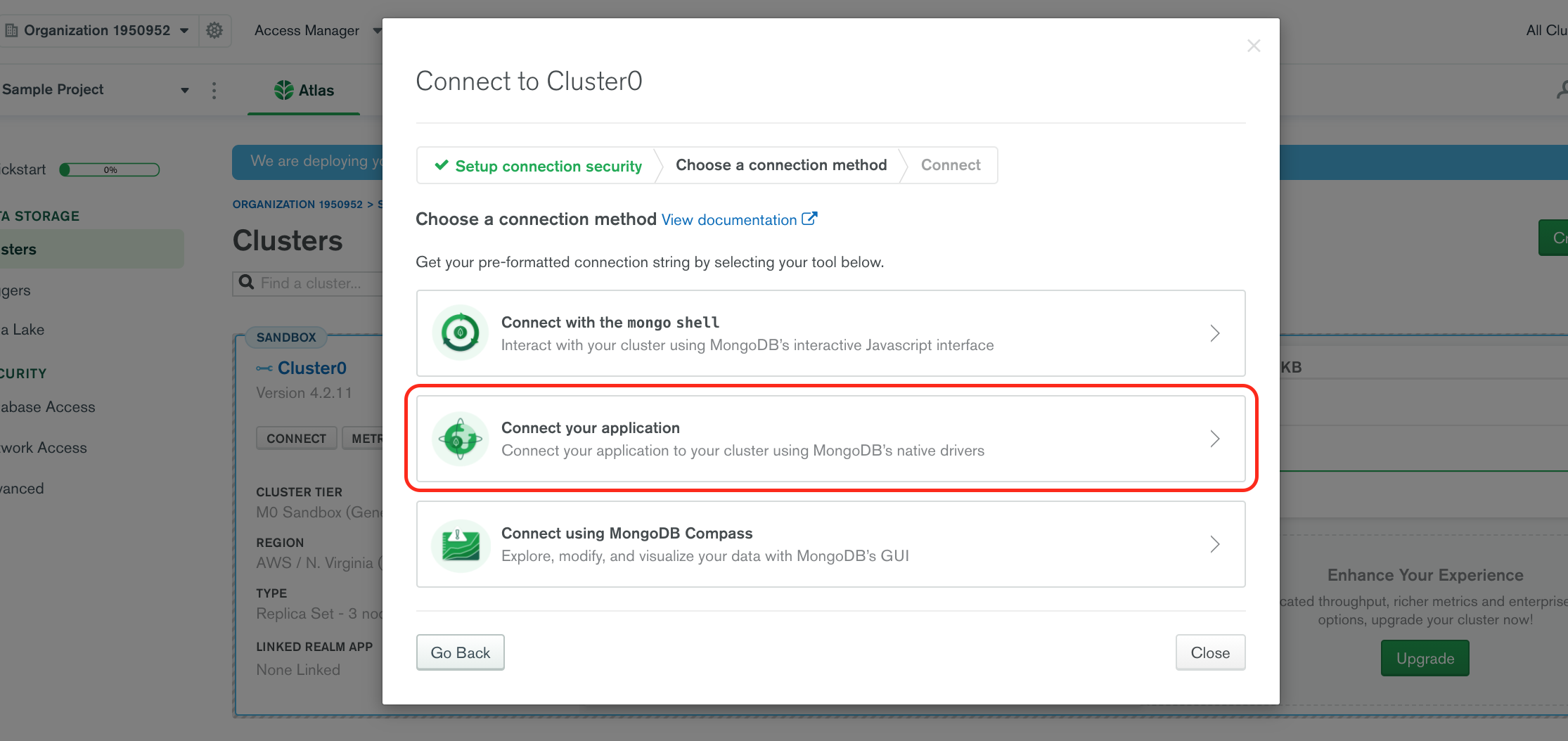Switch to the Atlas tab
The image size is (1568, 741).
click(x=304, y=90)
